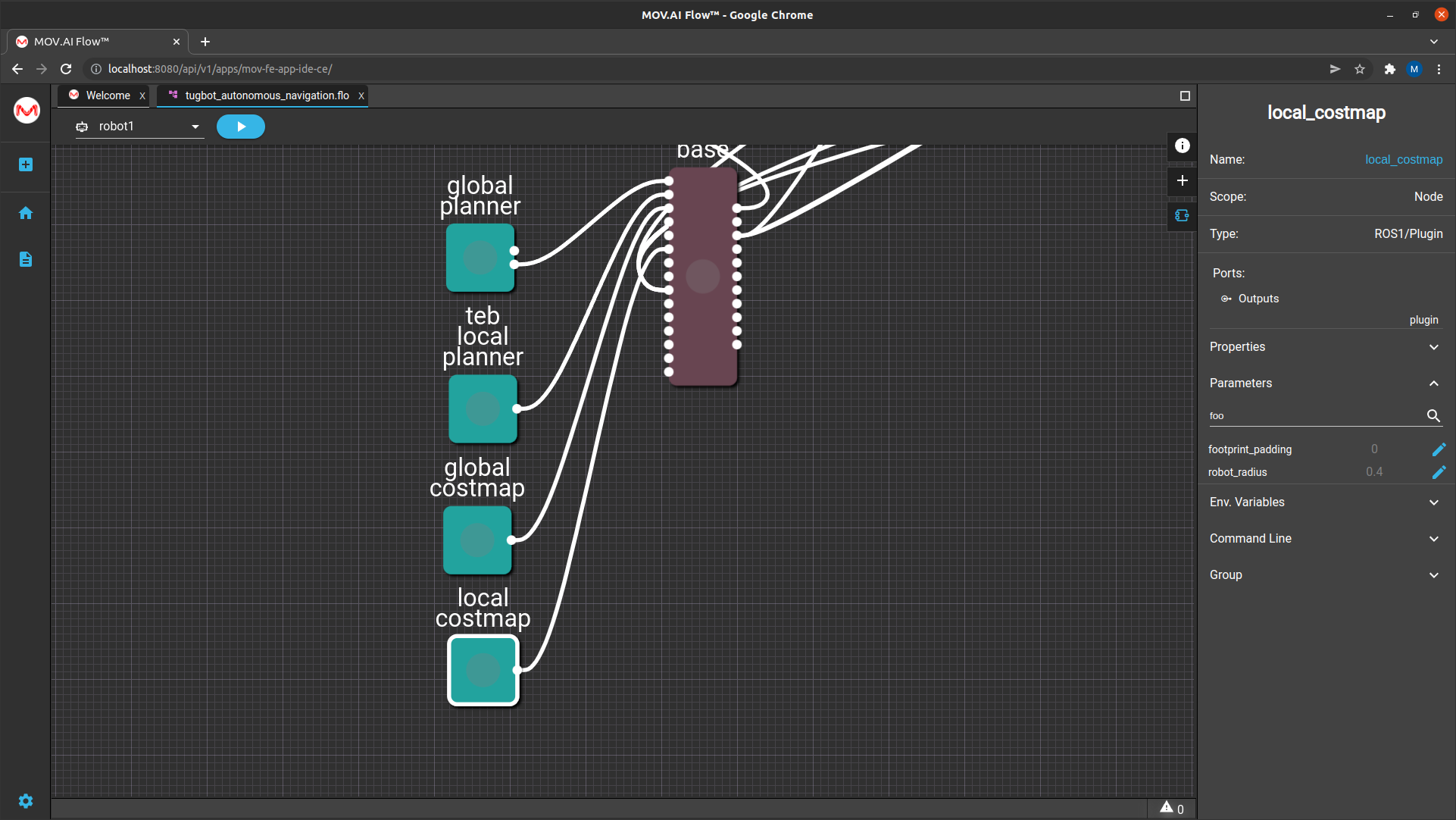Screen dimensions: 1456x820
Task: Click the parameter search magnifier icon
Action: [1433, 415]
